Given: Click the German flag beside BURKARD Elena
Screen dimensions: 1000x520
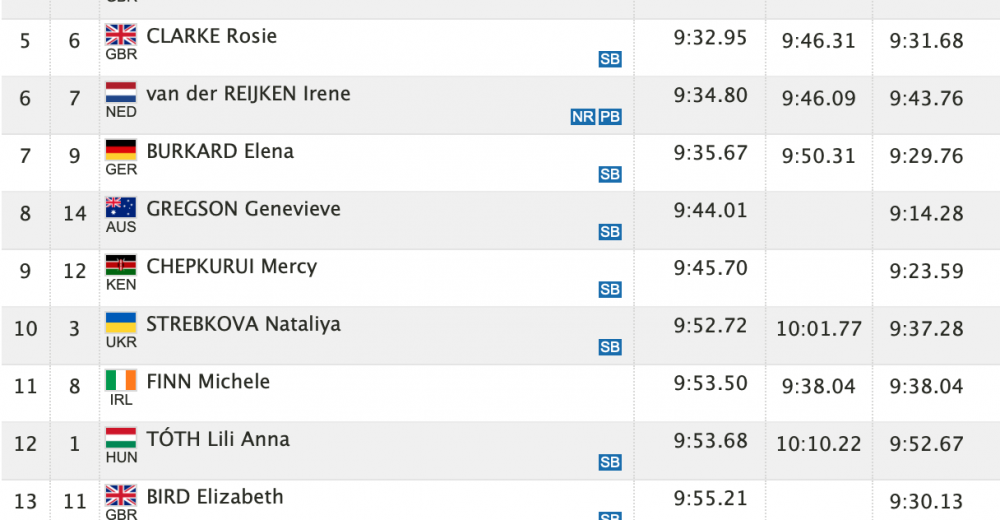Looking at the screenshot, I should (121, 150).
